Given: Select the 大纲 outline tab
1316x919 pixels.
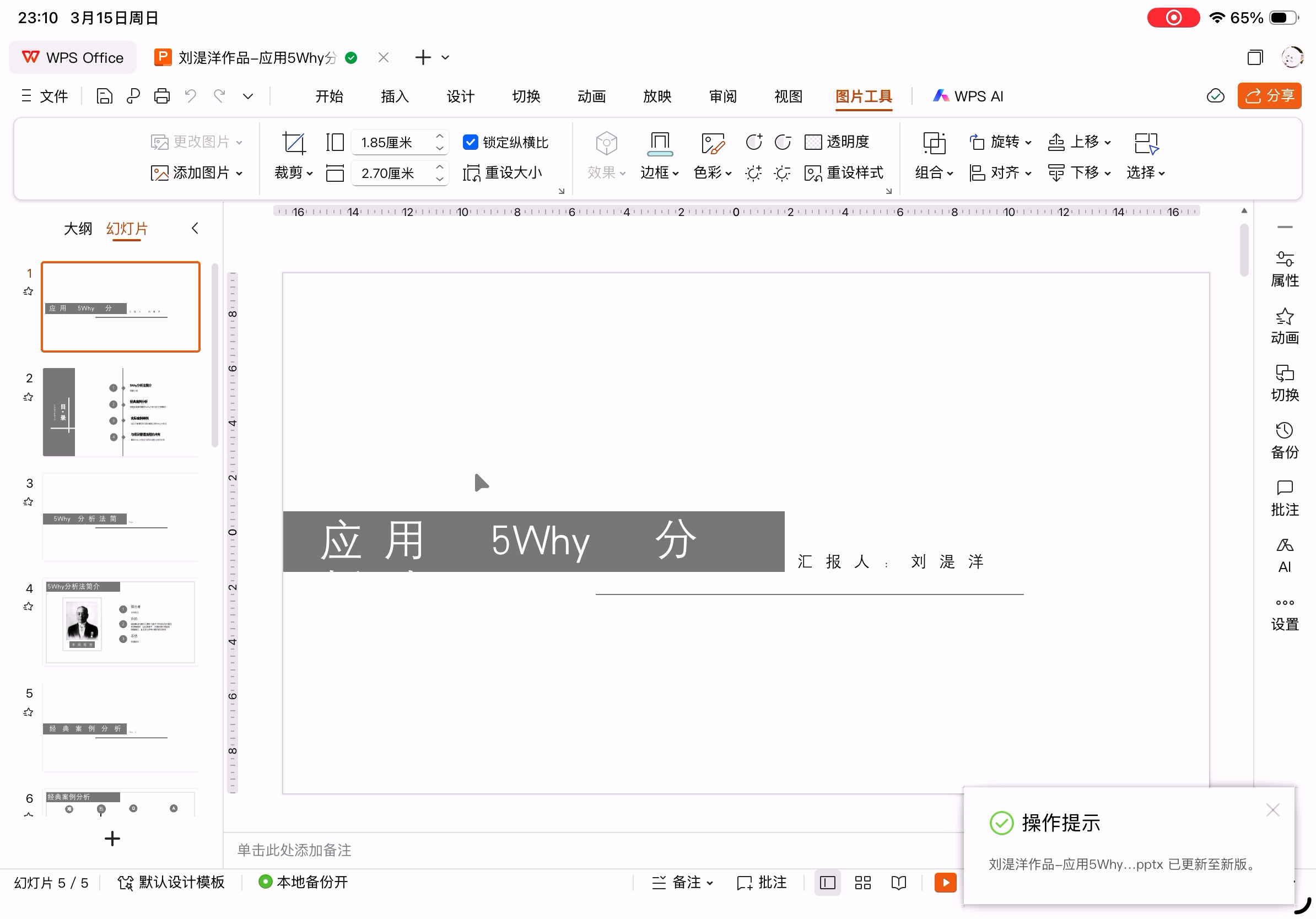Looking at the screenshot, I should pos(77,229).
